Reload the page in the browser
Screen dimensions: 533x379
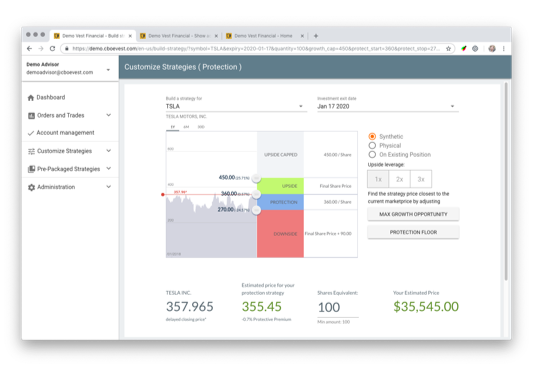(x=52, y=49)
